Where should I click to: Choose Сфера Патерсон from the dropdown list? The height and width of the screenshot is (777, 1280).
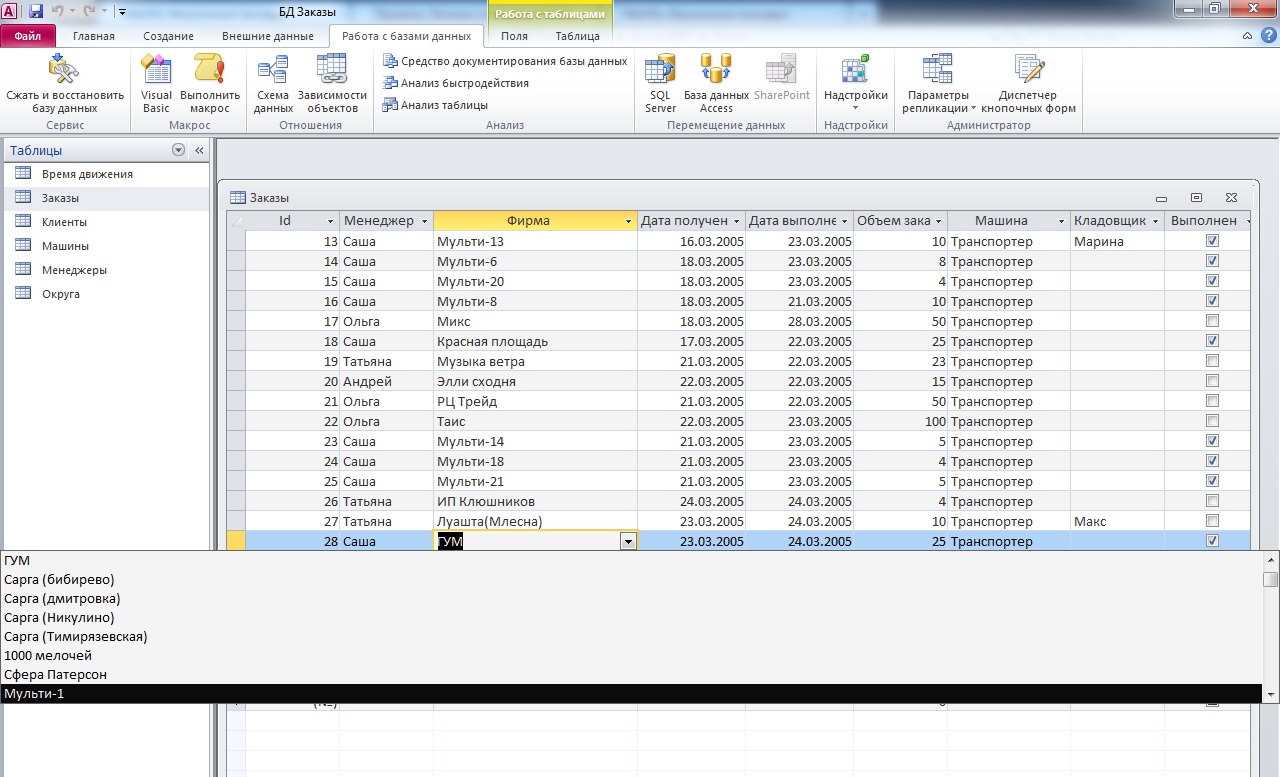coord(631,674)
